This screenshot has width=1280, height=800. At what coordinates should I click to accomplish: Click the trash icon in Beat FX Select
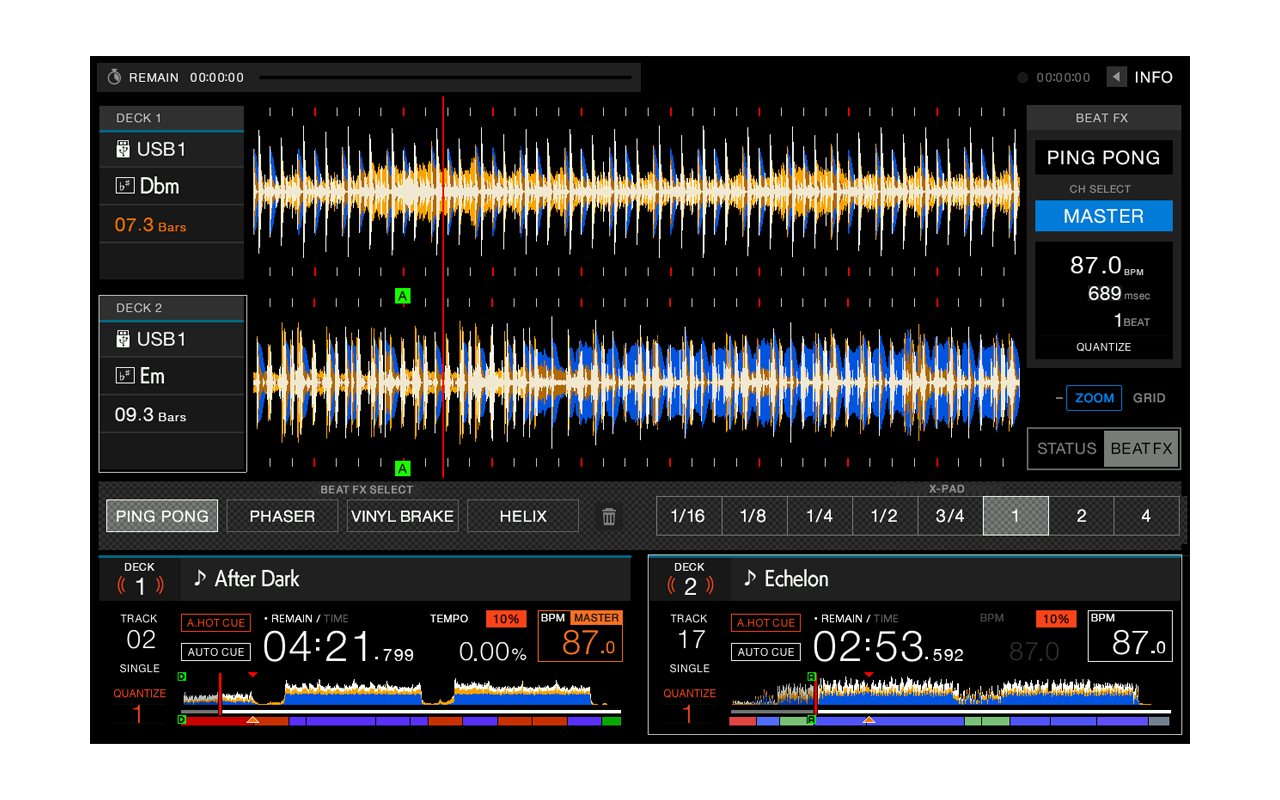609,517
